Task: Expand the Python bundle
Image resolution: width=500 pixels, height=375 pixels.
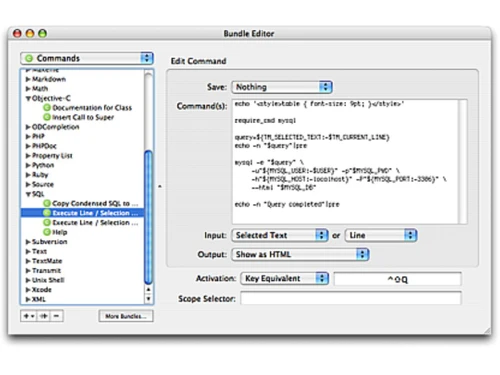Action: (x=28, y=165)
